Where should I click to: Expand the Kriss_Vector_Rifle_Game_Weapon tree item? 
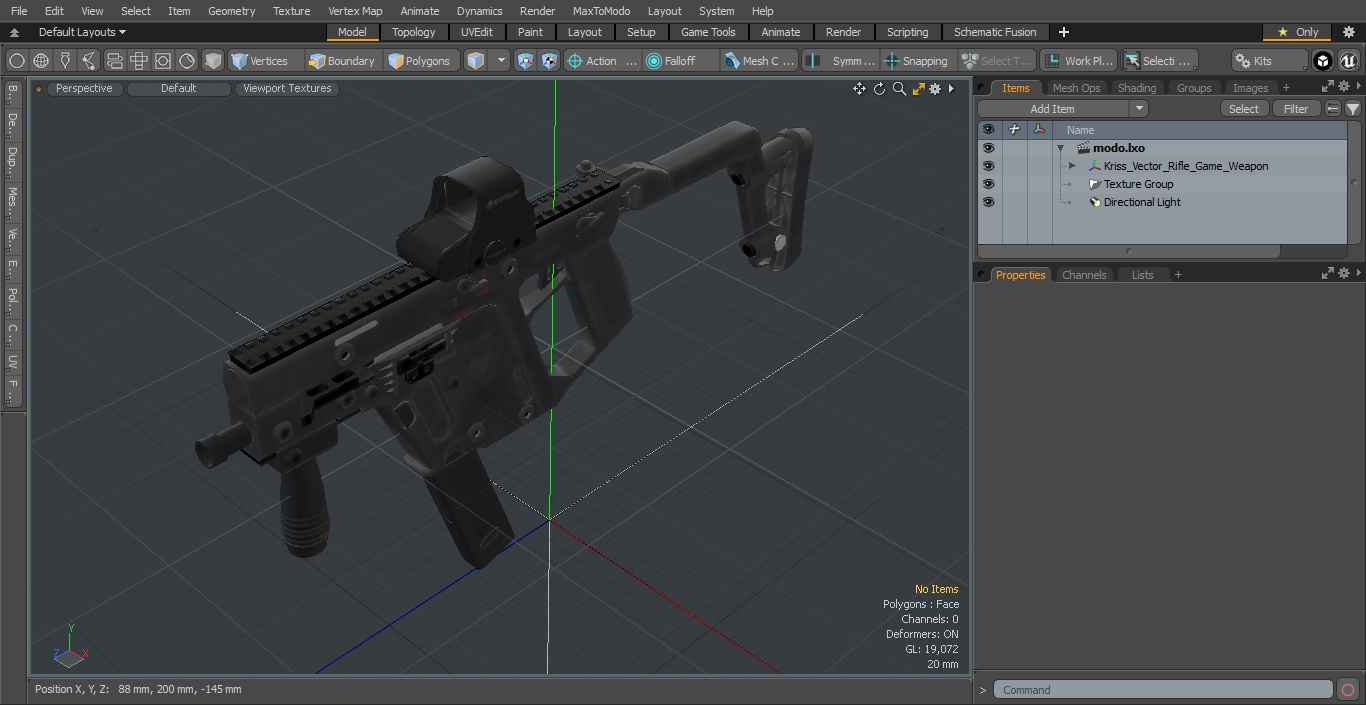coord(1072,166)
